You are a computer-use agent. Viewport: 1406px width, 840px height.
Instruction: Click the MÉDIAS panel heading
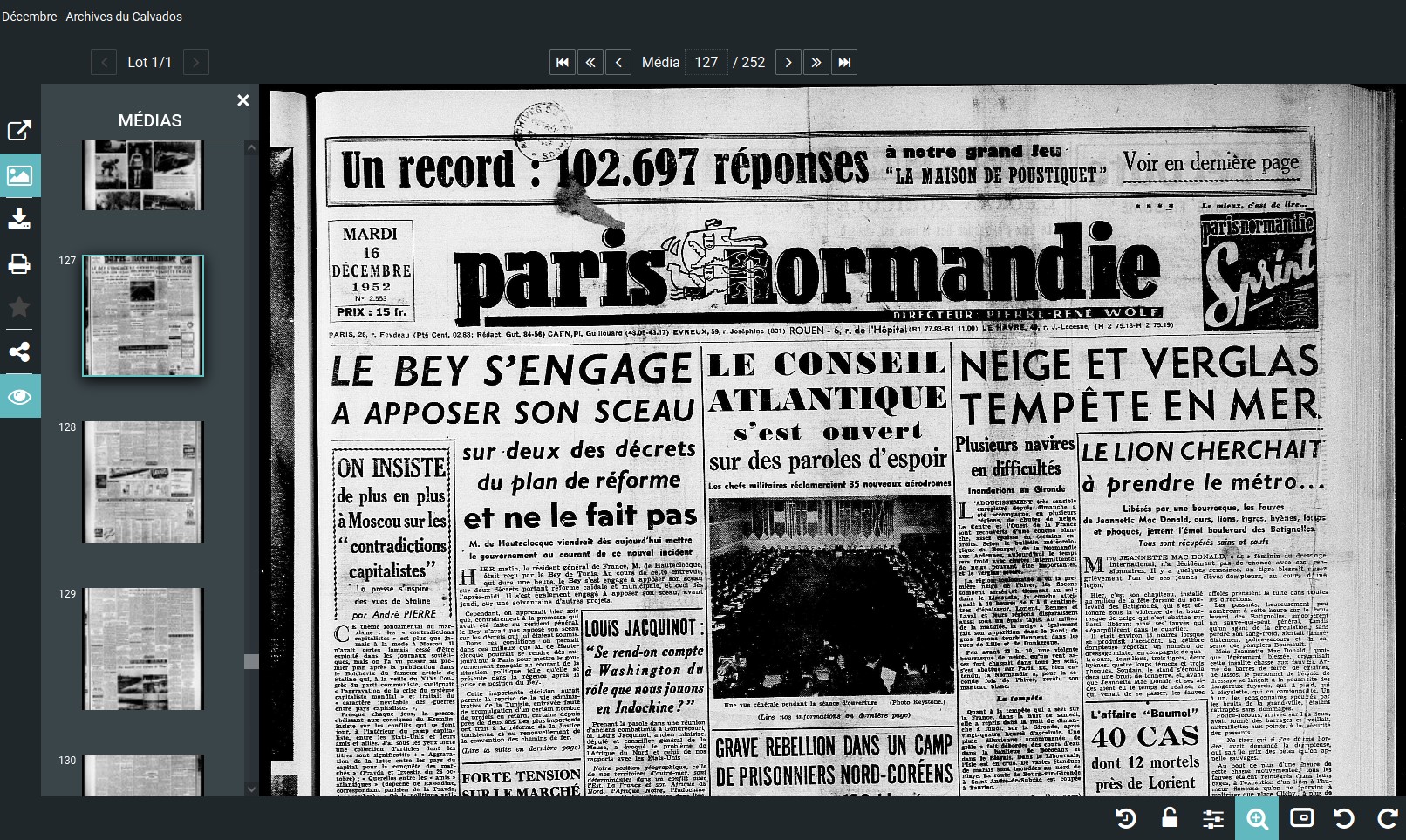coord(150,120)
